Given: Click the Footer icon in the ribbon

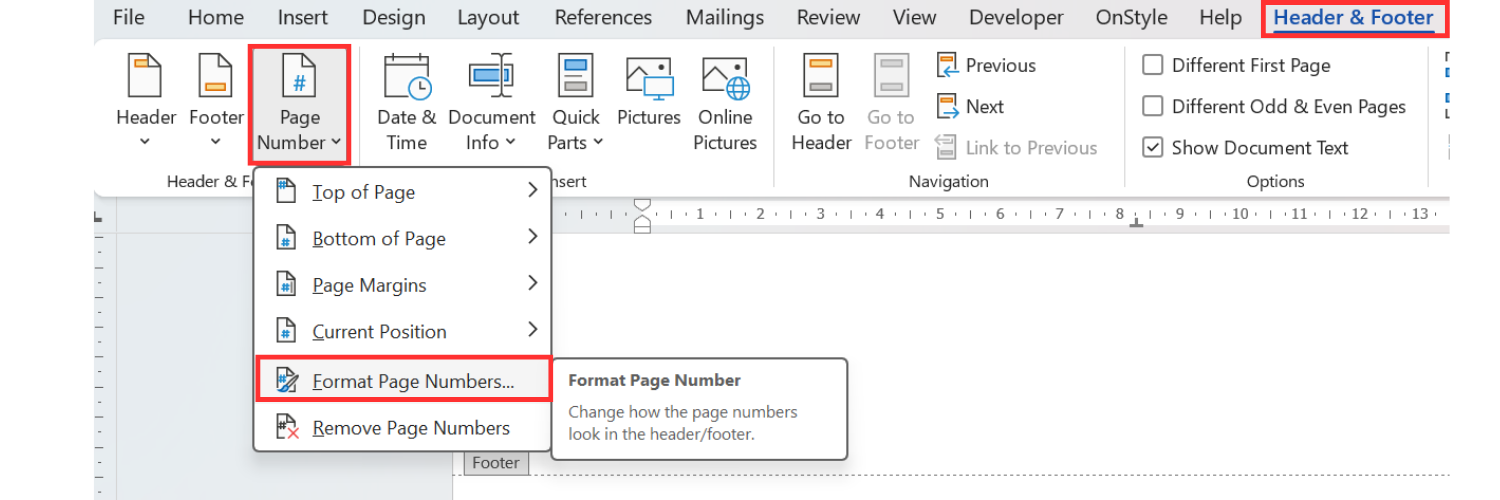Looking at the screenshot, I should point(216,76).
